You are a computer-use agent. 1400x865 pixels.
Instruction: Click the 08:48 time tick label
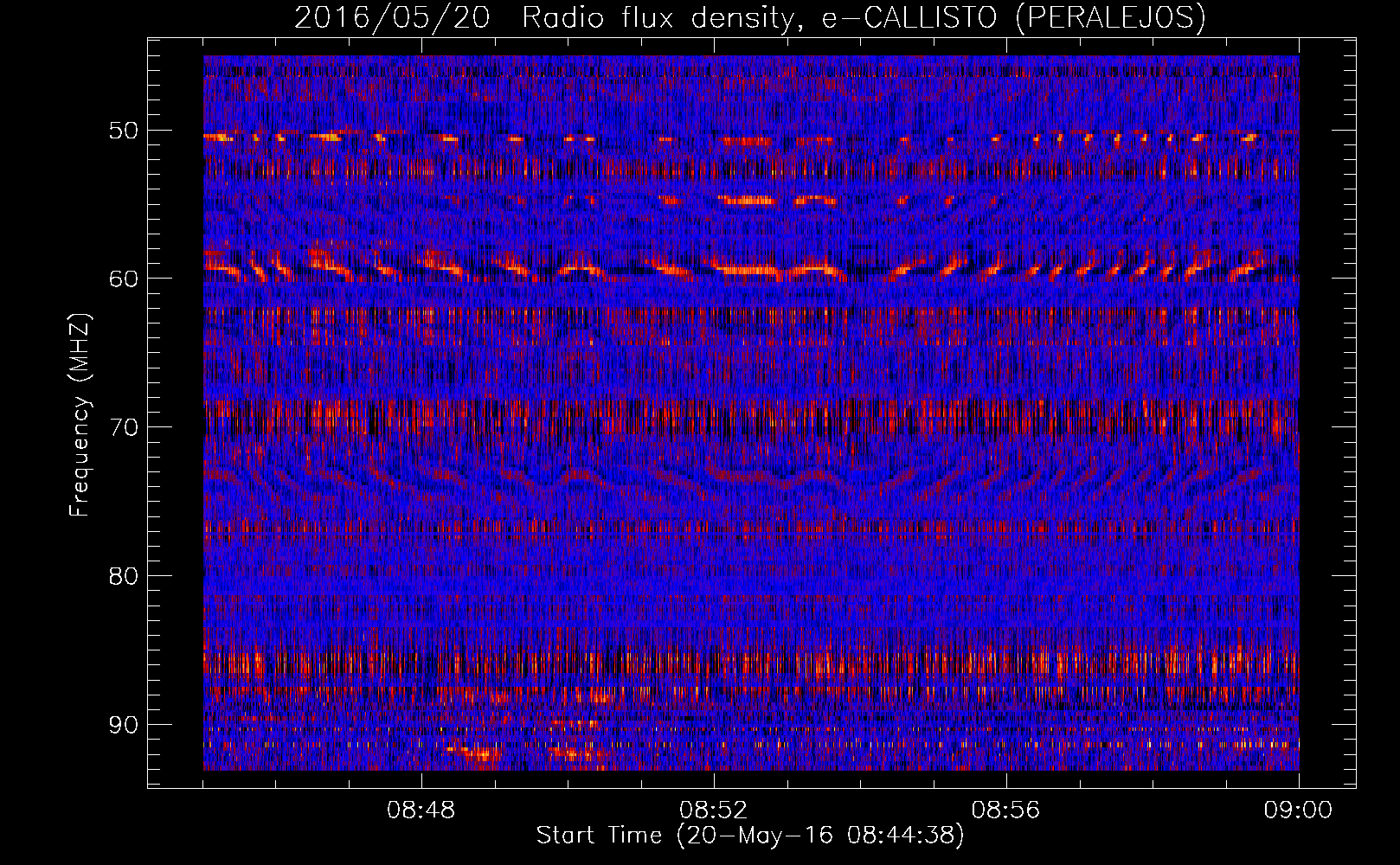pyautogui.click(x=421, y=811)
